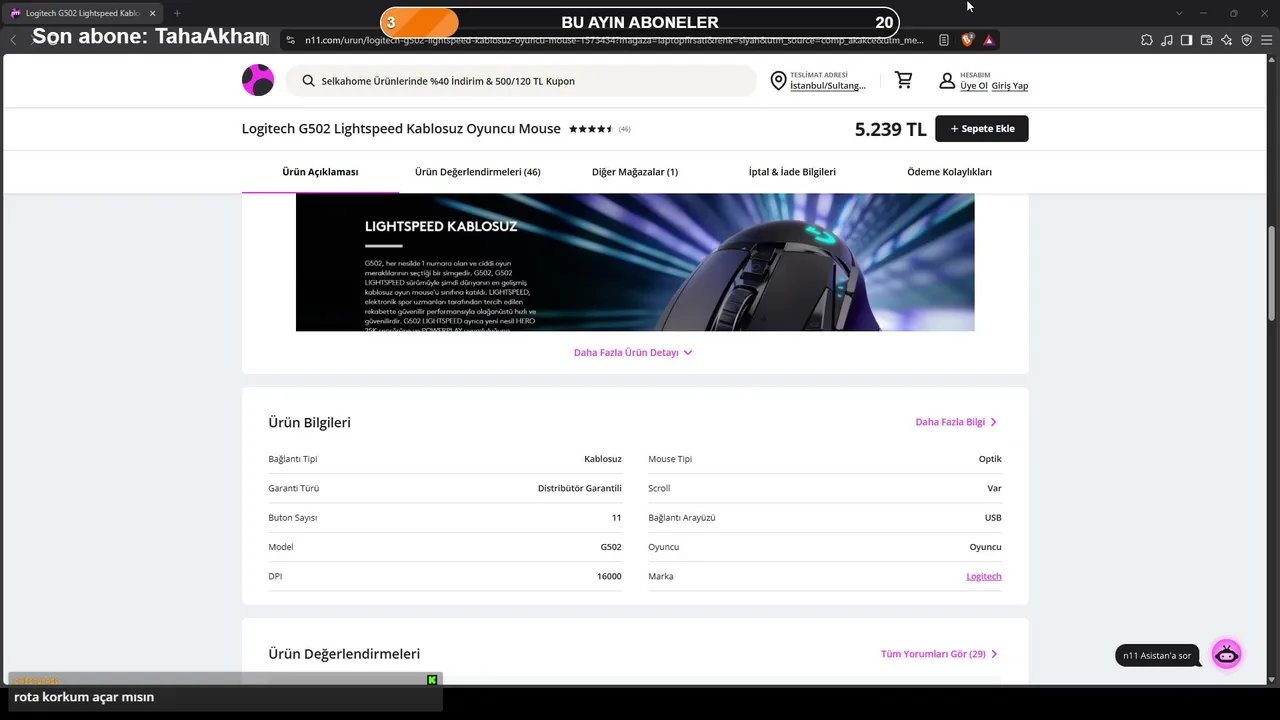Click the Mouse Tipi value Optik
The width and height of the screenshot is (1280, 720).
(x=990, y=459)
